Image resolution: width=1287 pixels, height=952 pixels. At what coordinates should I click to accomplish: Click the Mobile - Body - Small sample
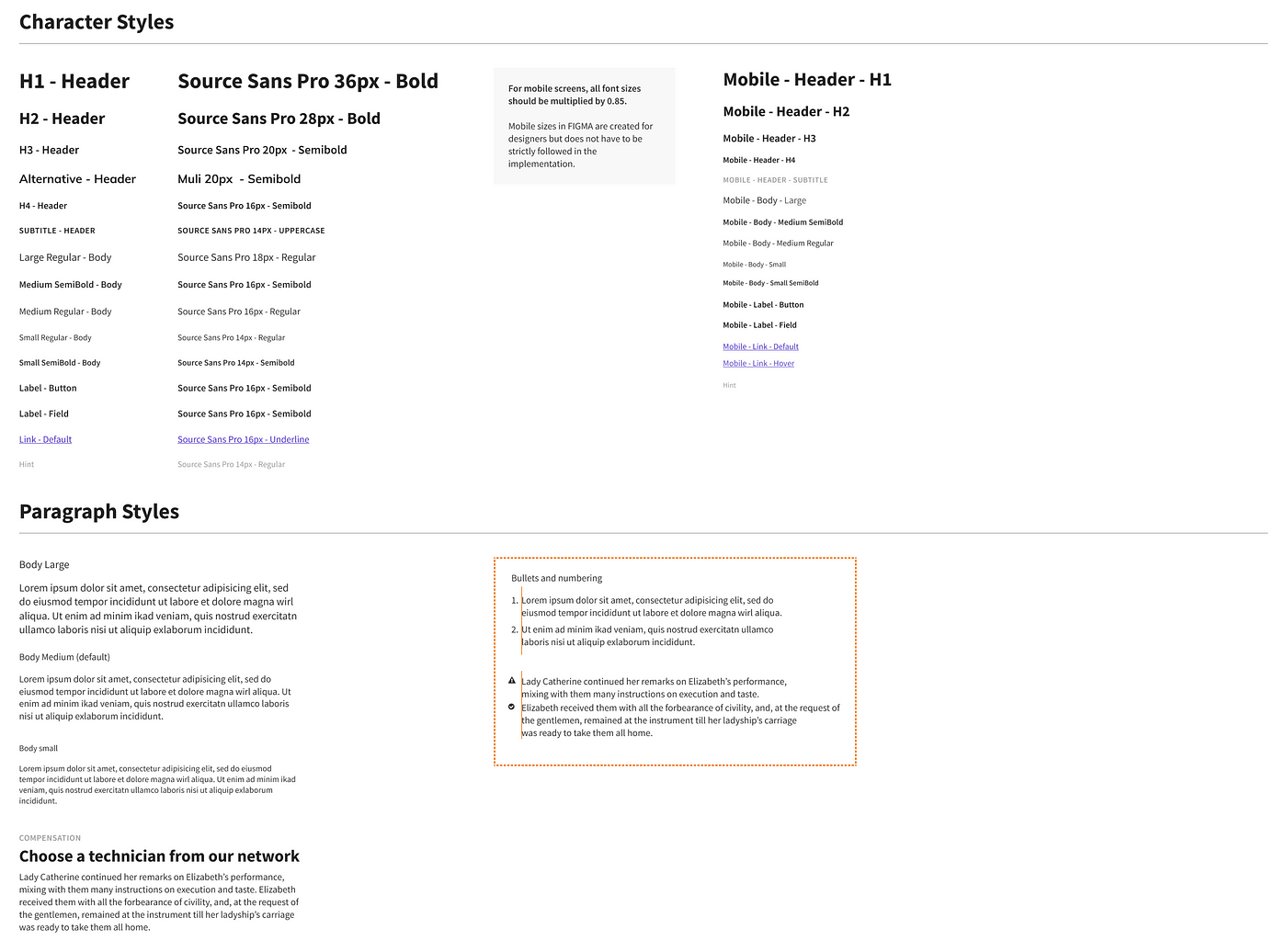click(x=755, y=265)
